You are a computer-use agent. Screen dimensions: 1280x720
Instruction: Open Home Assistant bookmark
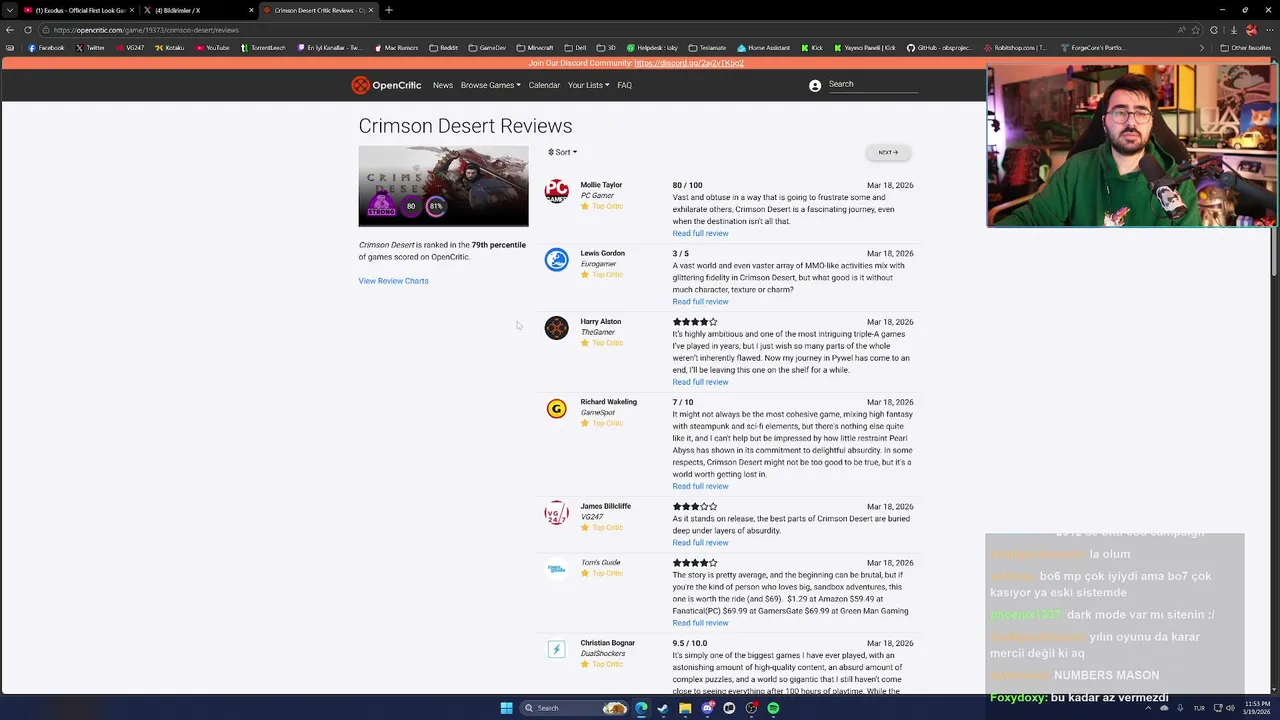click(x=763, y=47)
